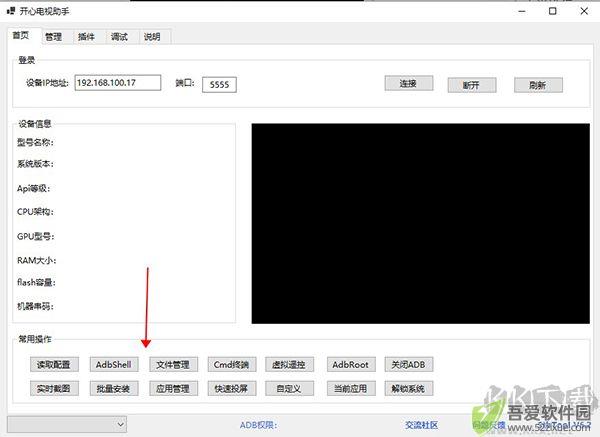The image size is (600, 437).
Task: Click the 关闭ADB button
Action: 409,365
